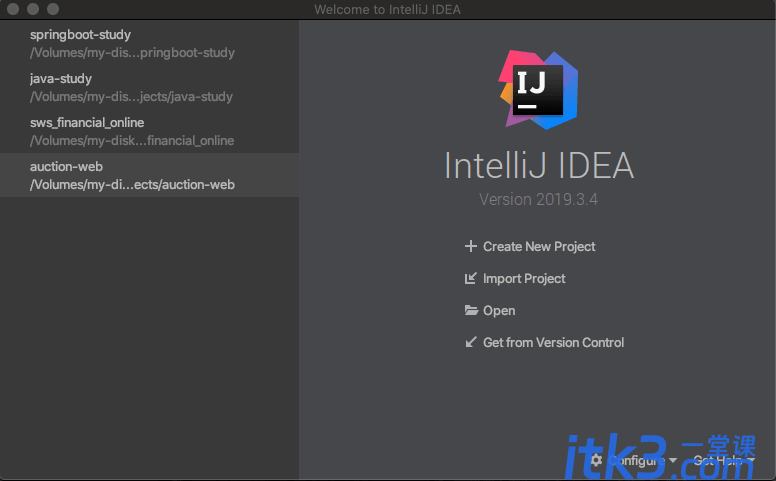Click the checkout arrow icon beside Version Control
Viewport: 776px width, 481px height.
471,342
